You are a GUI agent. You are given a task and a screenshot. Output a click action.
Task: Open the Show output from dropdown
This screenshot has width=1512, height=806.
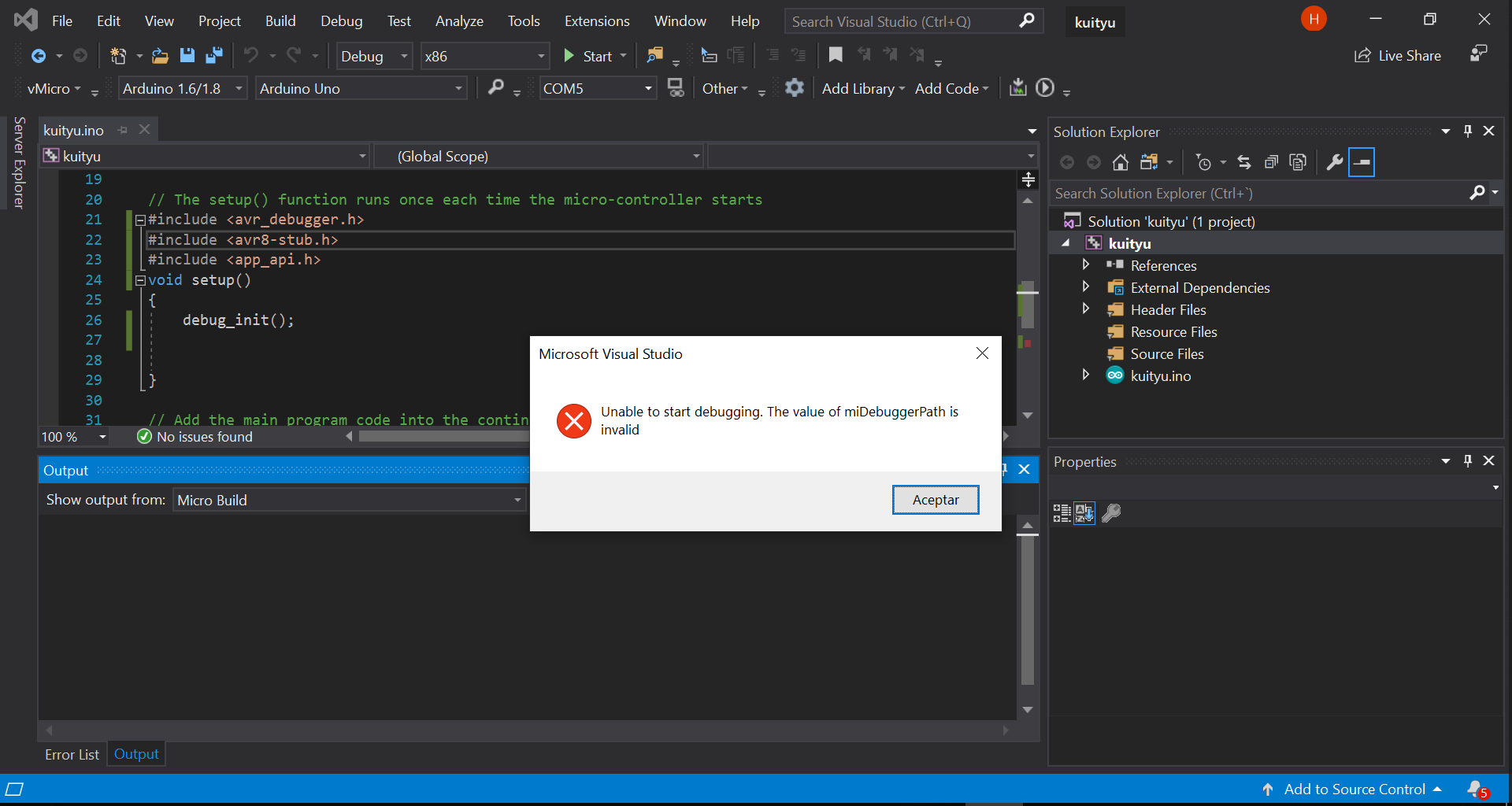[349, 500]
